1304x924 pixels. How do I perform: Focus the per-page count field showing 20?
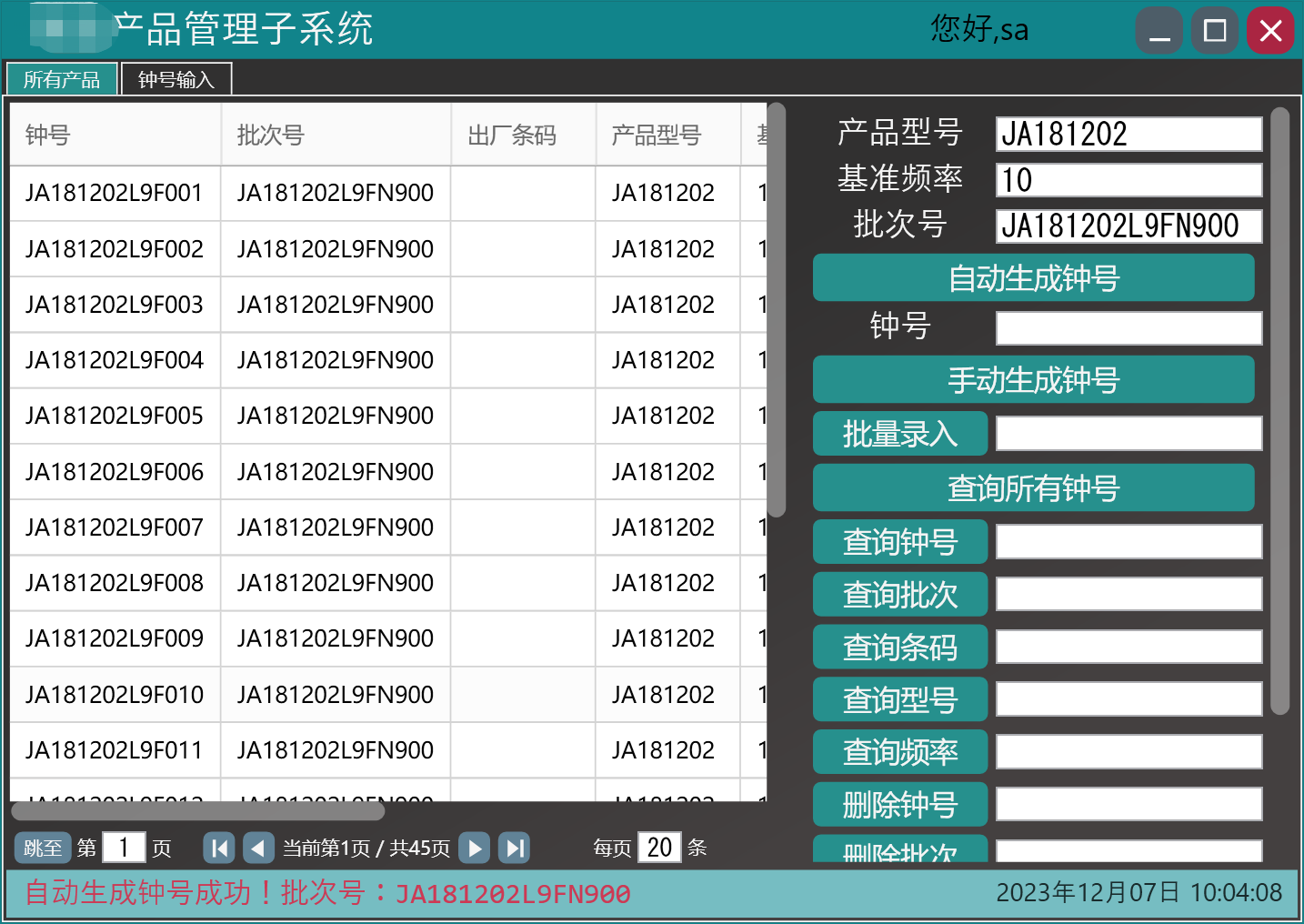coord(660,849)
